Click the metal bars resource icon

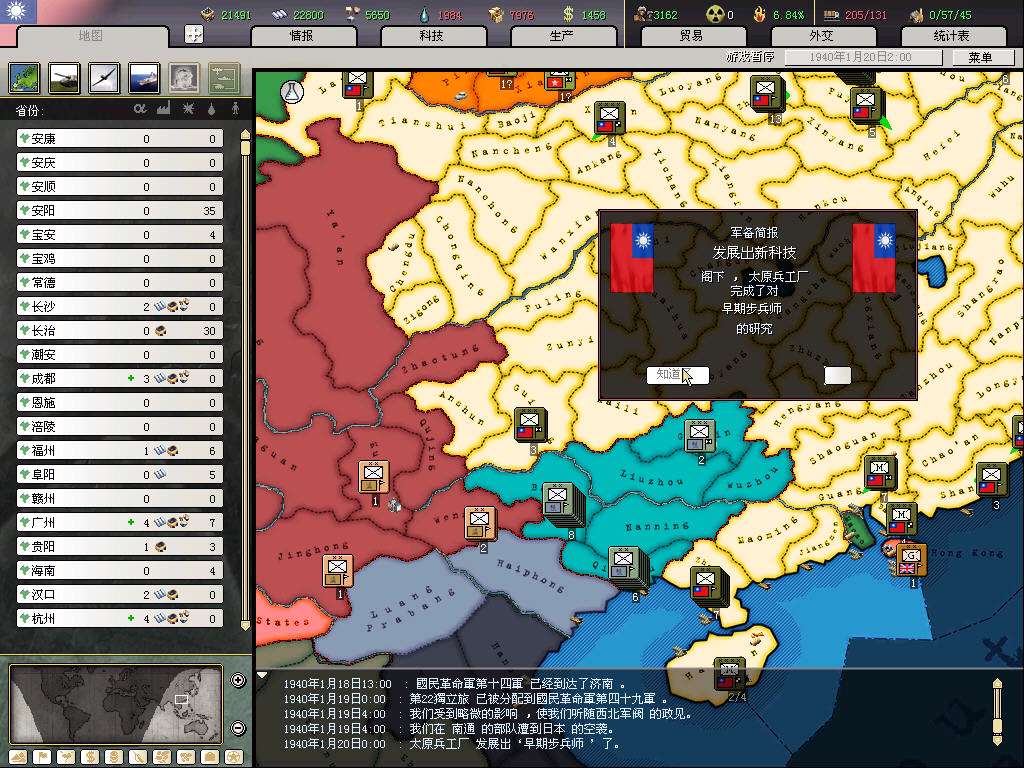(x=280, y=14)
